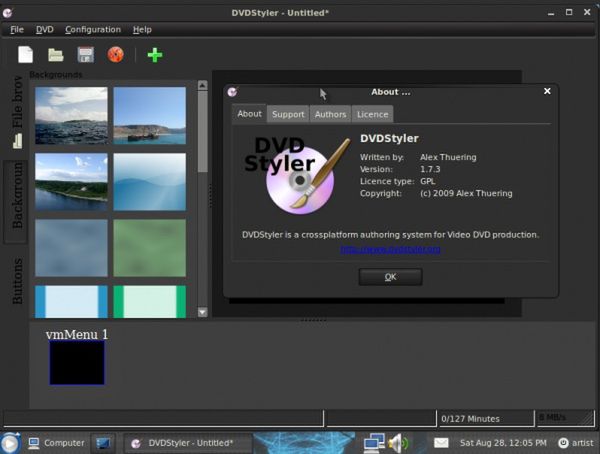Click the Alex Thuering author name
Screen dimensions: 600x454
(448, 157)
